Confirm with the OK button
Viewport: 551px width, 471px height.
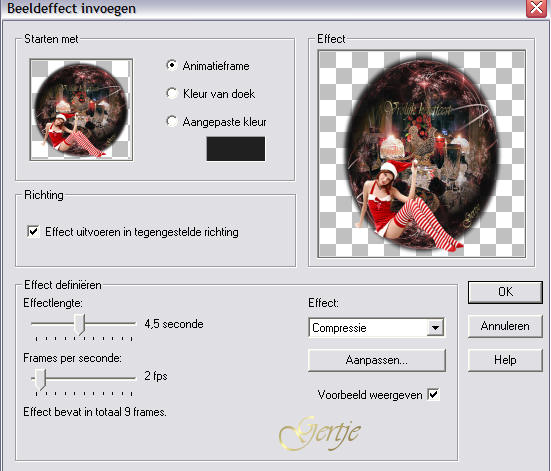505,292
